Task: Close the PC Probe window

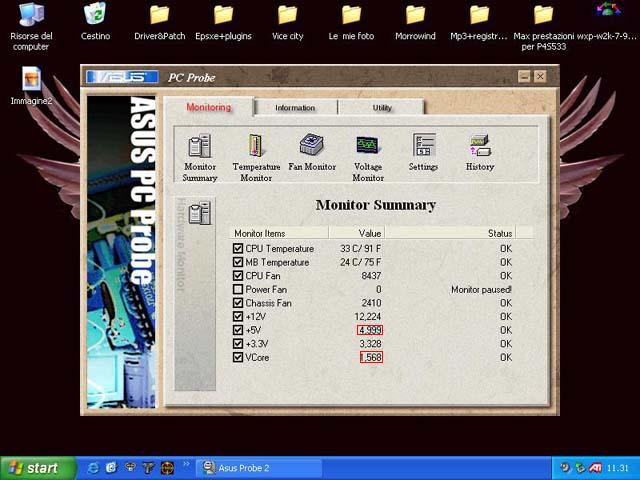Action: coord(540,76)
